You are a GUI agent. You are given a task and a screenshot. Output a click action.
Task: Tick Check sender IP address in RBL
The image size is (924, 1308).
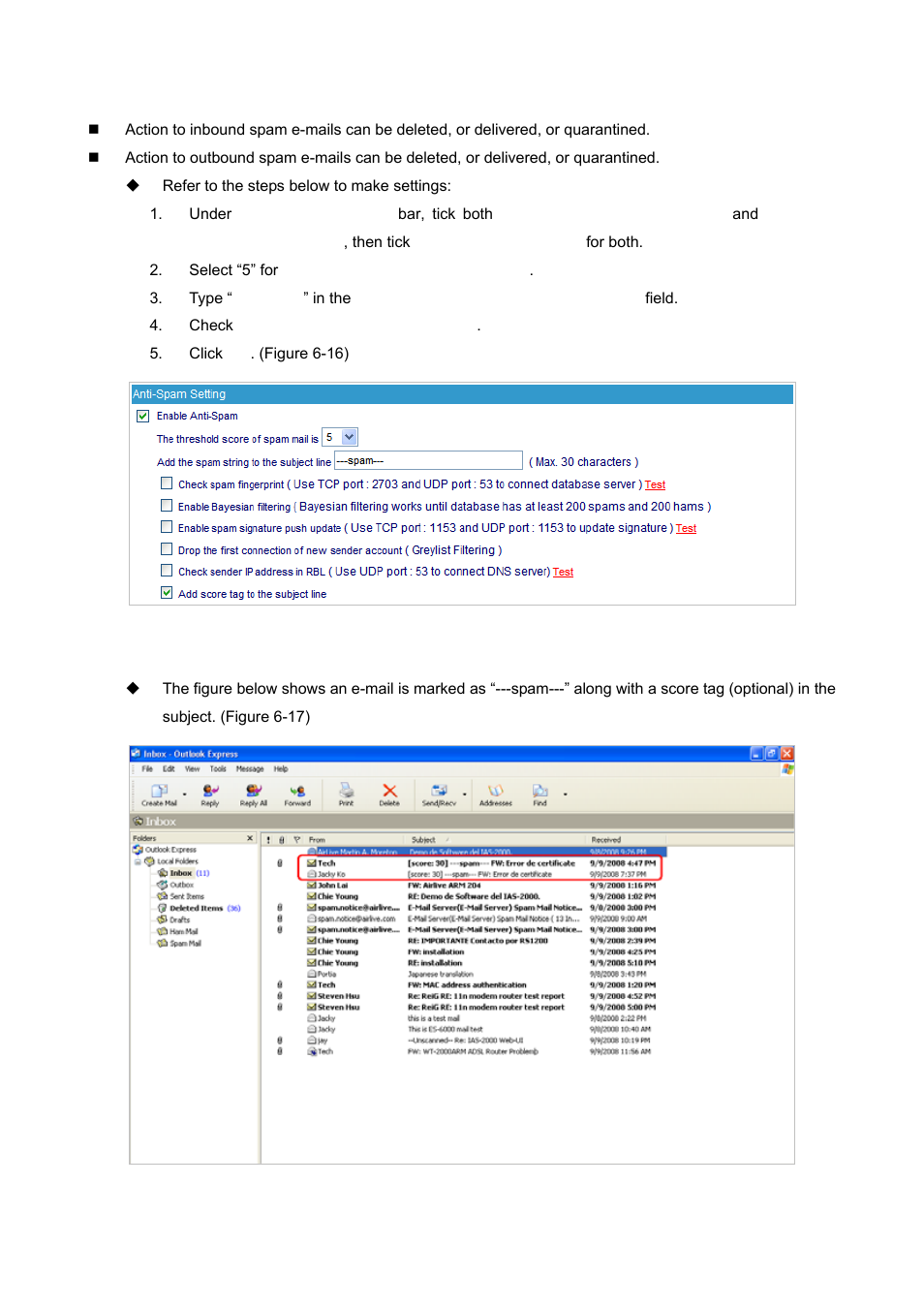tap(167, 571)
